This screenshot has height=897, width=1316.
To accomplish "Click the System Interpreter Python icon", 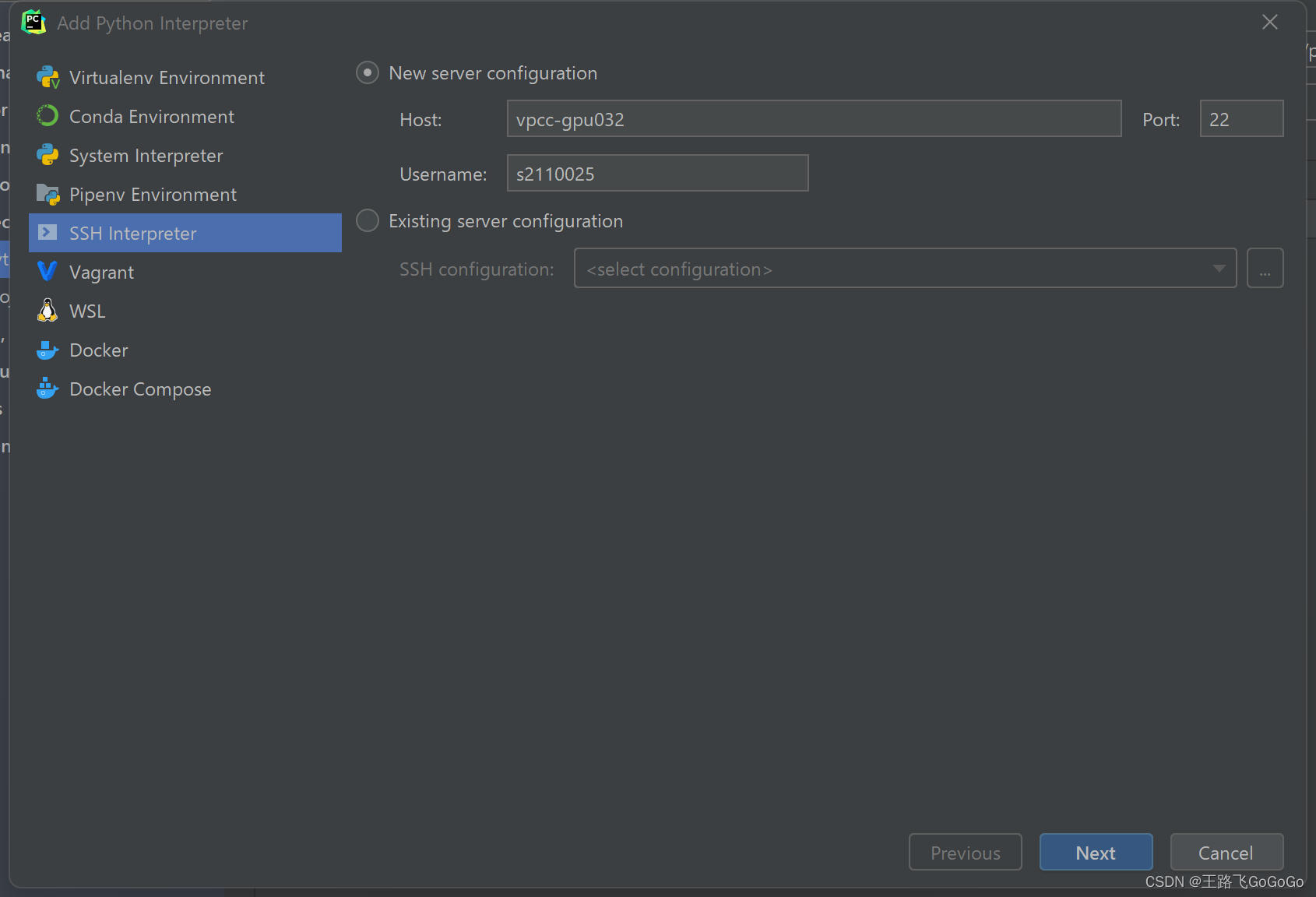I will 48,155.
